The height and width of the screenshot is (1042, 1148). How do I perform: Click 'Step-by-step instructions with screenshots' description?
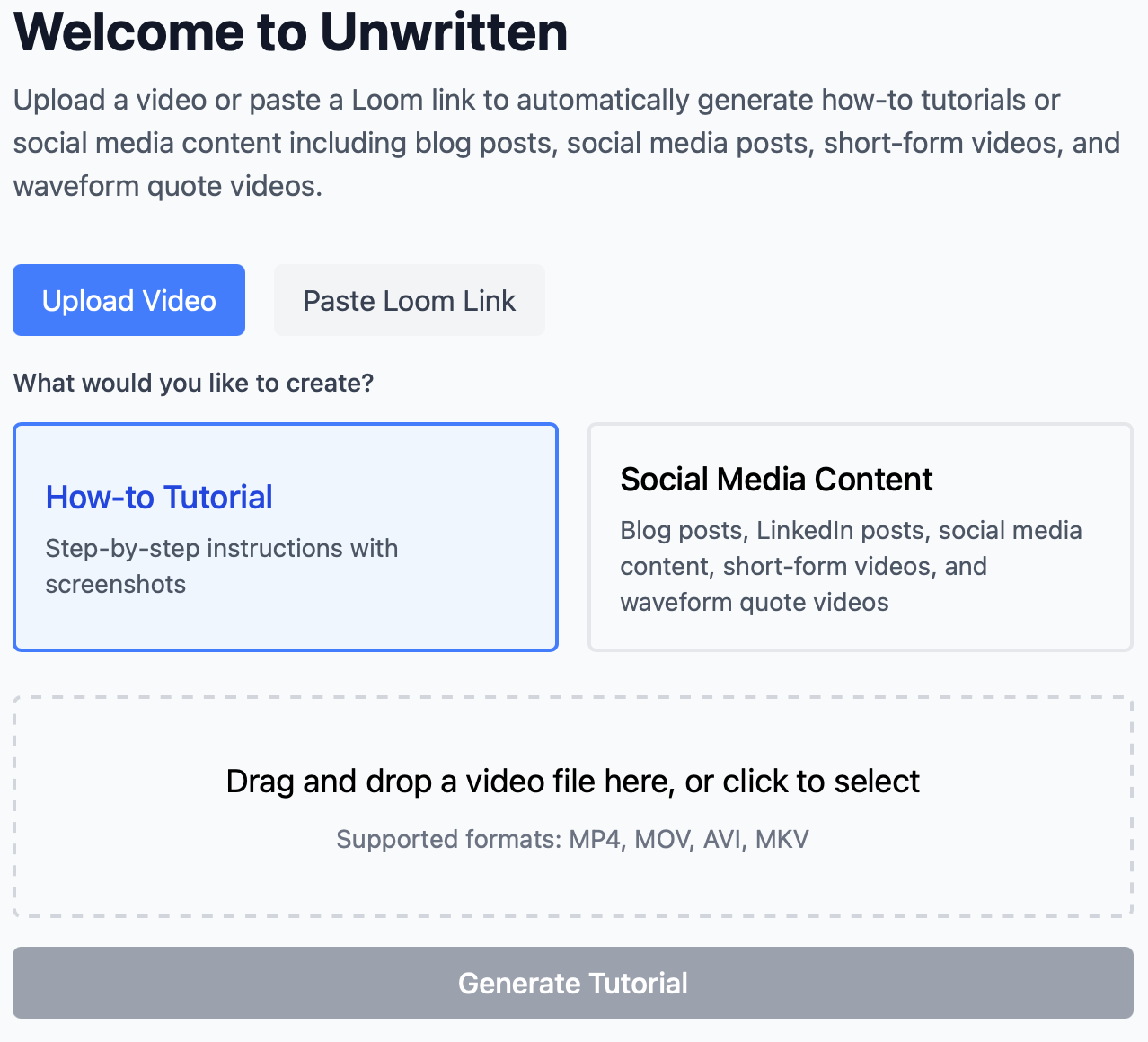pos(222,566)
